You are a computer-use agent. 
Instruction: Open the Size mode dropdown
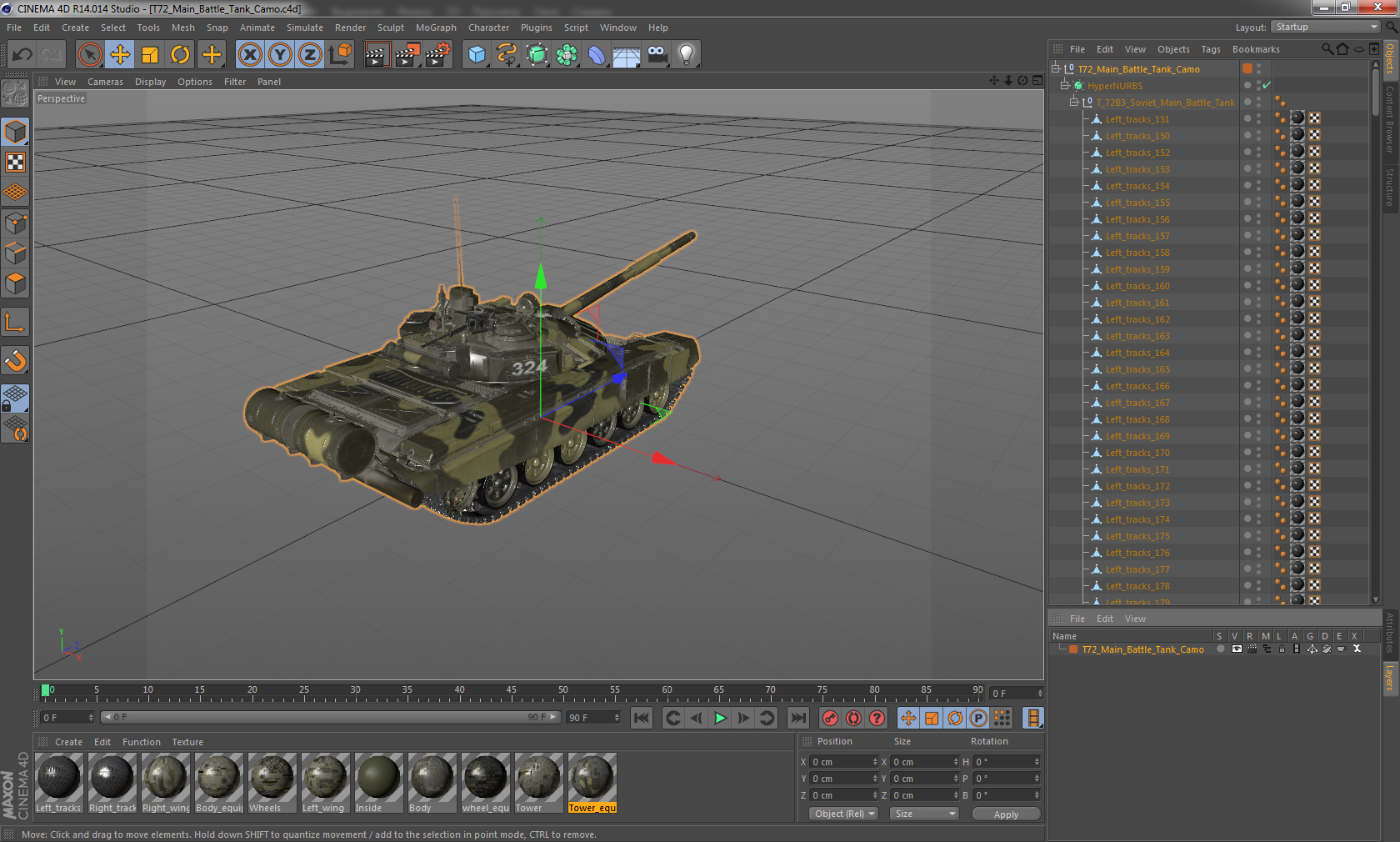pos(923,814)
